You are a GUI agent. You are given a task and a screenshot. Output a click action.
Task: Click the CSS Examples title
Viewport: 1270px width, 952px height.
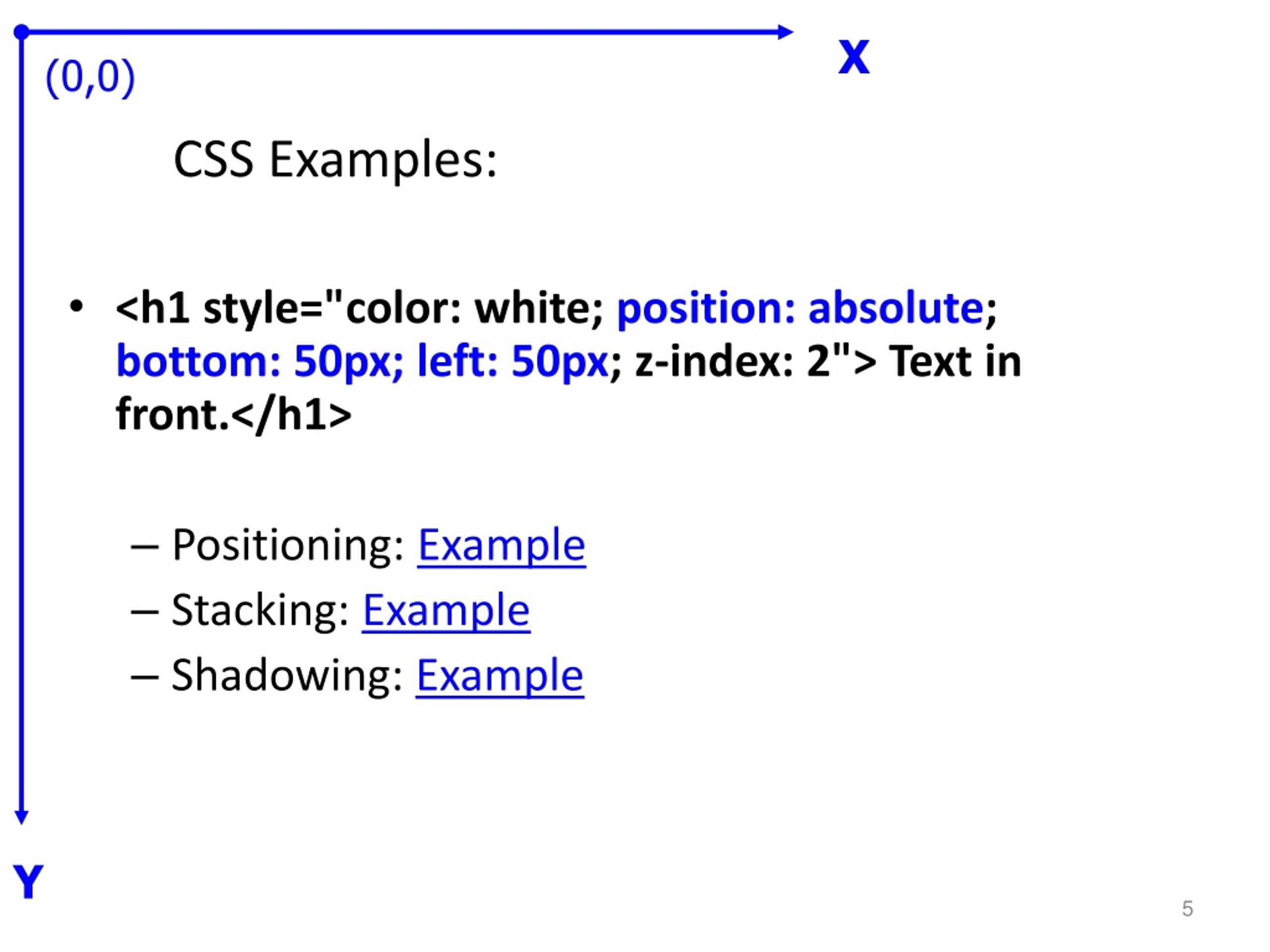[335, 160]
